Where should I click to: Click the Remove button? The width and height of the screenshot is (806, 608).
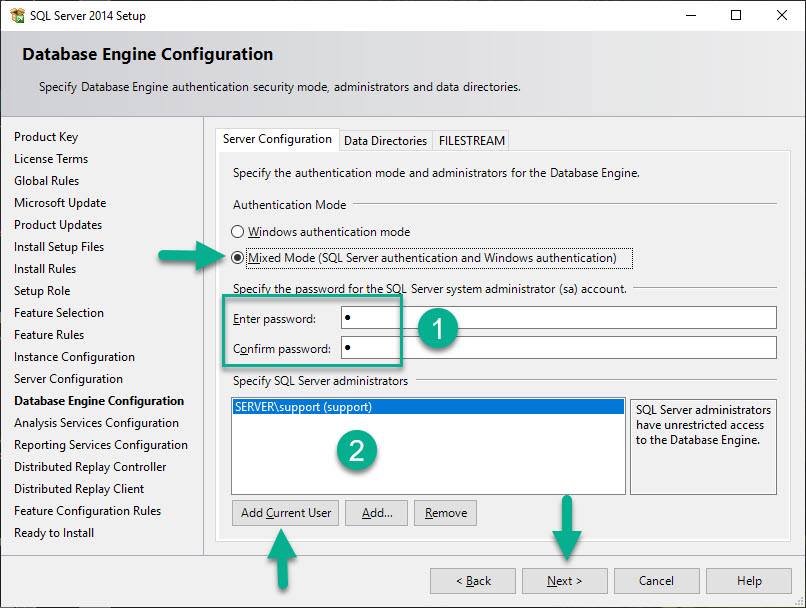click(446, 513)
